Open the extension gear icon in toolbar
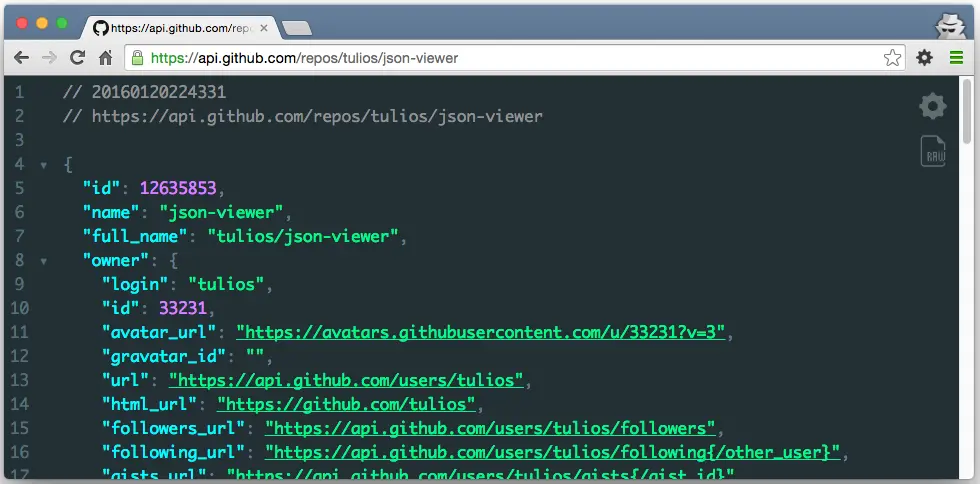 click(x=924, y=58)
